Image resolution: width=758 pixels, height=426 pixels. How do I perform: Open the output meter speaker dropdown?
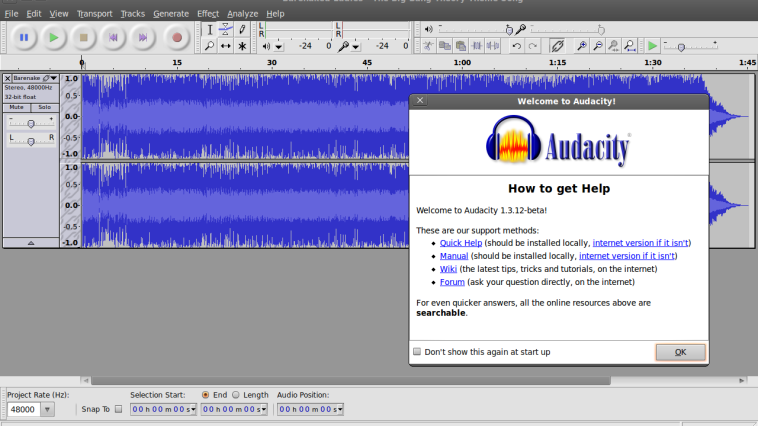point(279,47)
